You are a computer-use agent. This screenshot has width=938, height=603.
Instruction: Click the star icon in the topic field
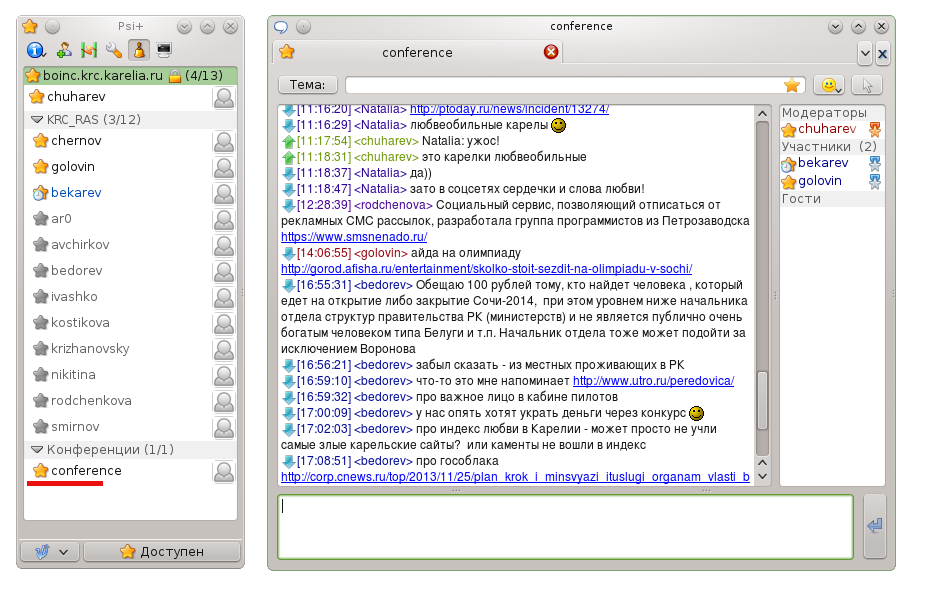click(x=792, y=85)
